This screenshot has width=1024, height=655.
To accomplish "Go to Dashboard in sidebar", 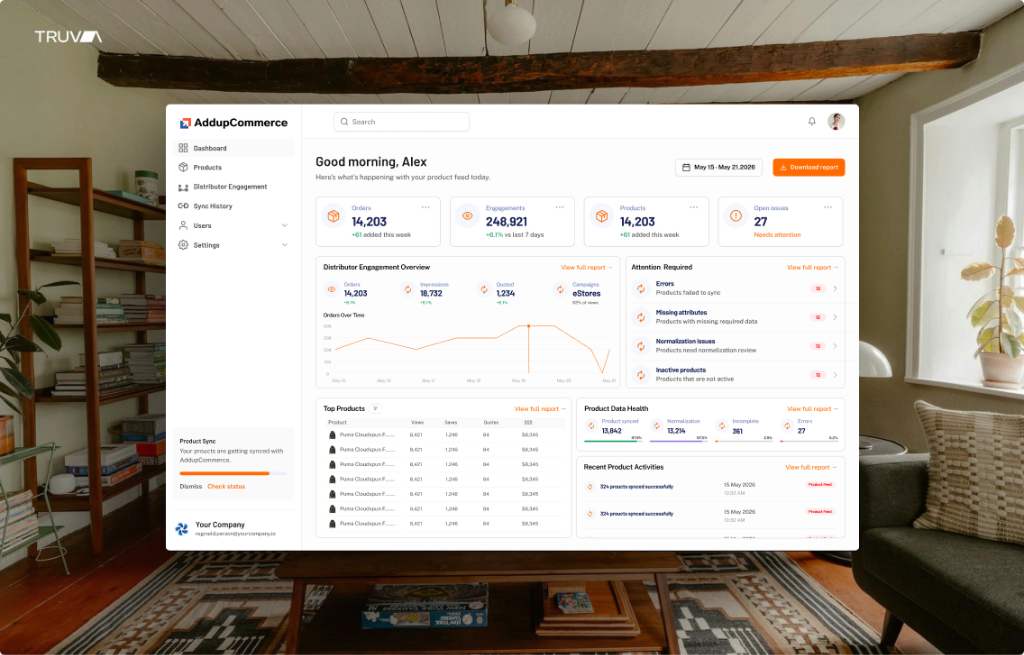I will pos(234,148).
